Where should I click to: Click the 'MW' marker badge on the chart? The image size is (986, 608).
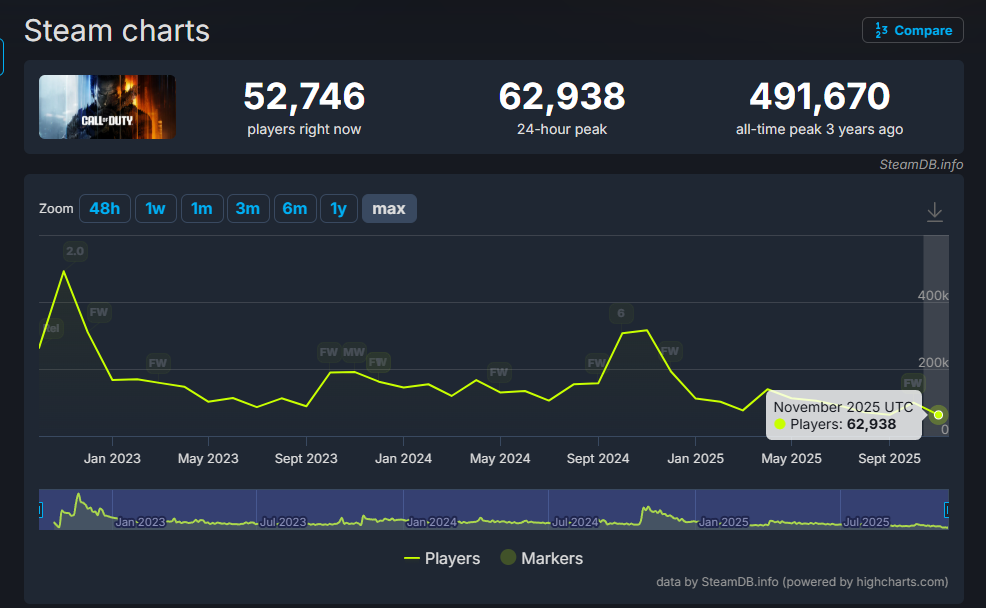(354, 352)
